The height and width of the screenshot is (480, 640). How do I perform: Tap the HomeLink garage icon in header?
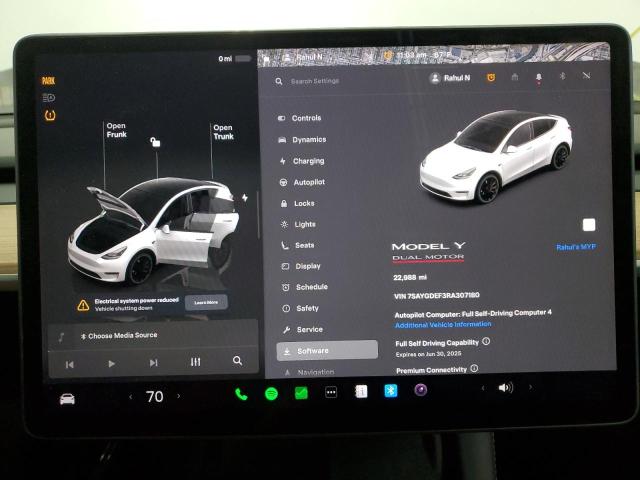515,77
